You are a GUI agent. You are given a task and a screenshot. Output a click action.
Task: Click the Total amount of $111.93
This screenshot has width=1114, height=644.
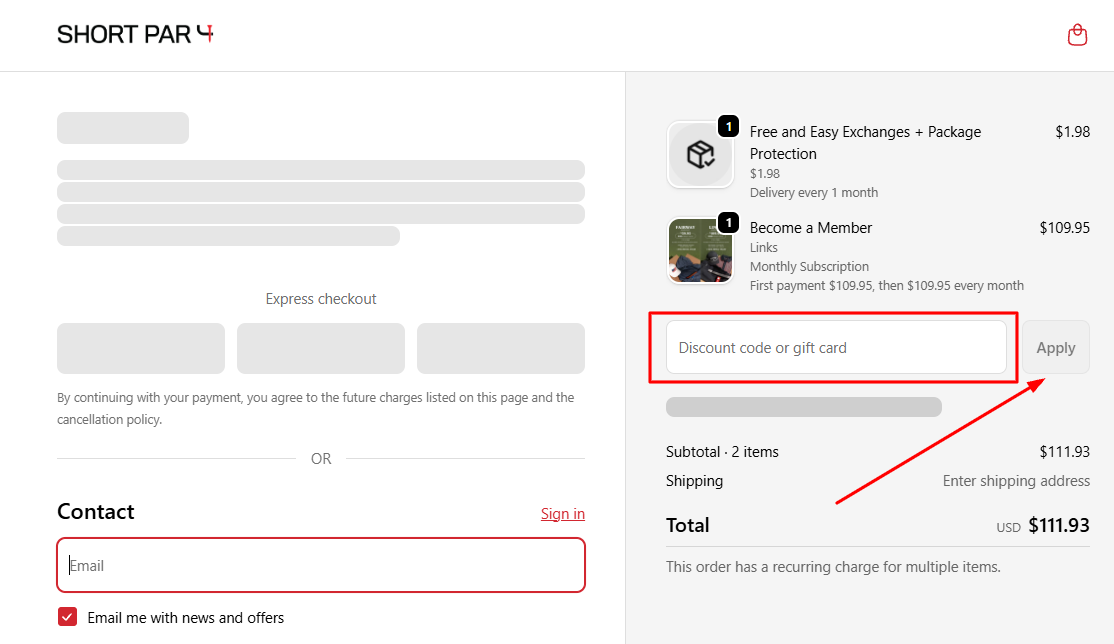(1059, 524)
